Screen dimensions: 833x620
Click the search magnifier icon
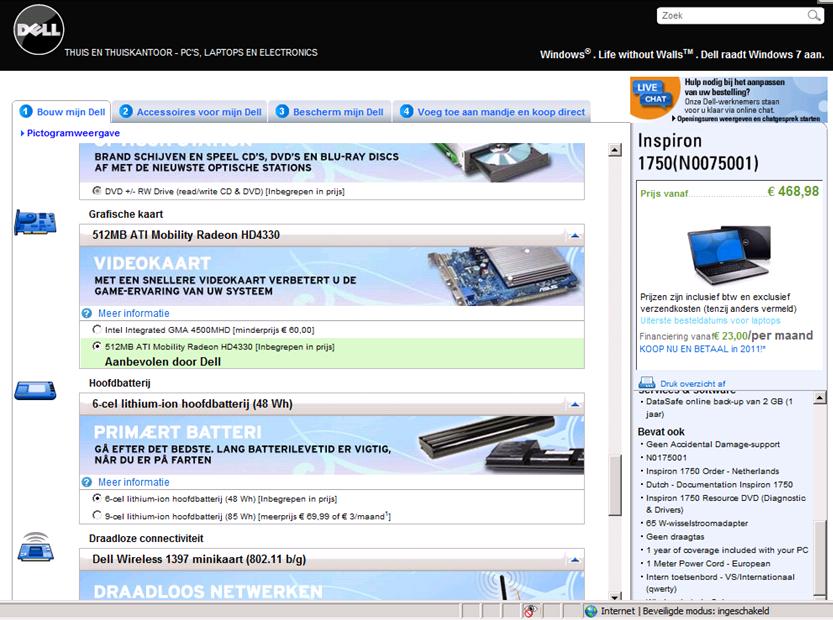coord(814,16)
